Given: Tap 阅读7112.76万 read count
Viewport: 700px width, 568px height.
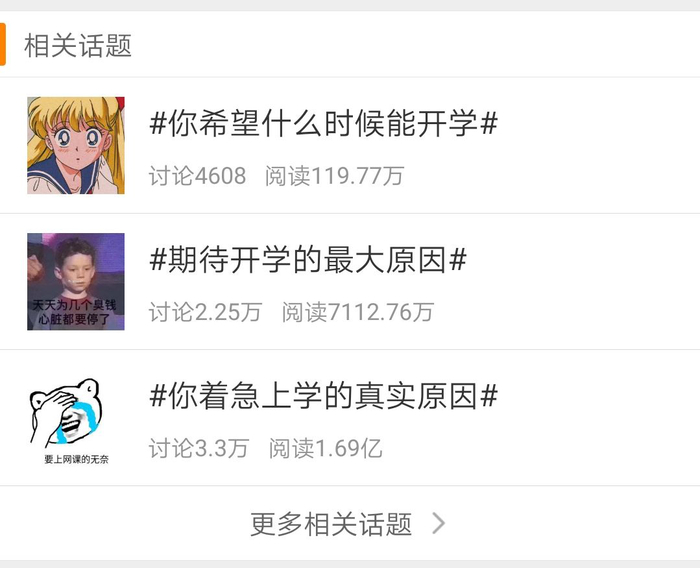Looking at the screenshot, I should click(358, 312).
